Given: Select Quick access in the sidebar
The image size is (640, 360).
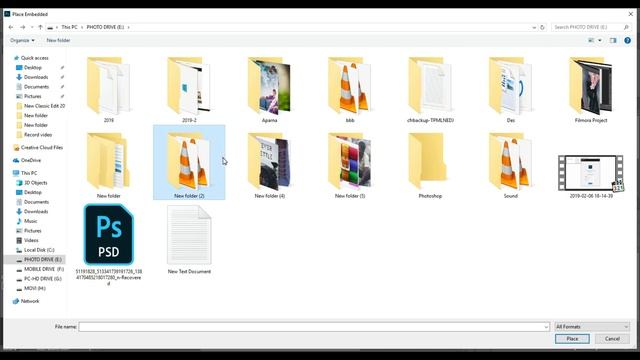Looking at the screenshot, I should [34, 58].
